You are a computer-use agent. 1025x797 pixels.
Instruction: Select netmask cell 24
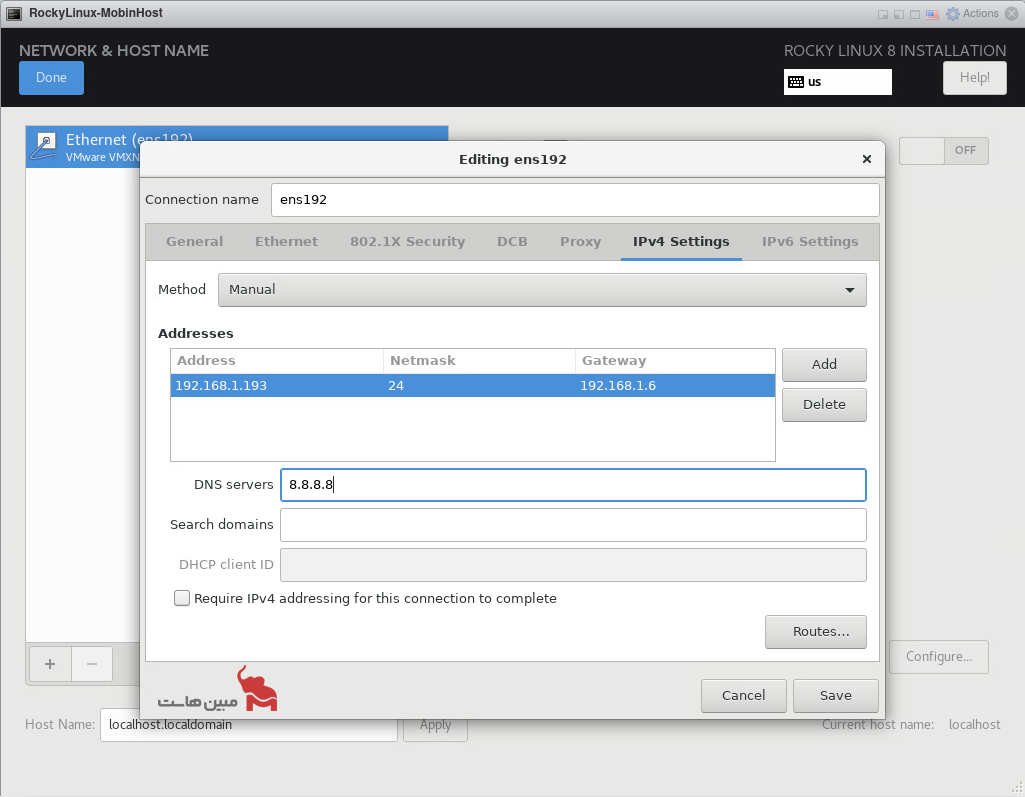tap(479, 386)
